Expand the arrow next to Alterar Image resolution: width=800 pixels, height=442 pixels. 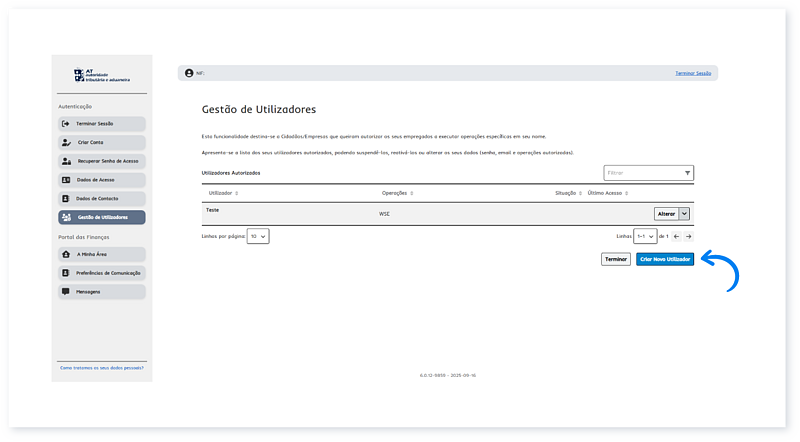[x=685, y=213]
